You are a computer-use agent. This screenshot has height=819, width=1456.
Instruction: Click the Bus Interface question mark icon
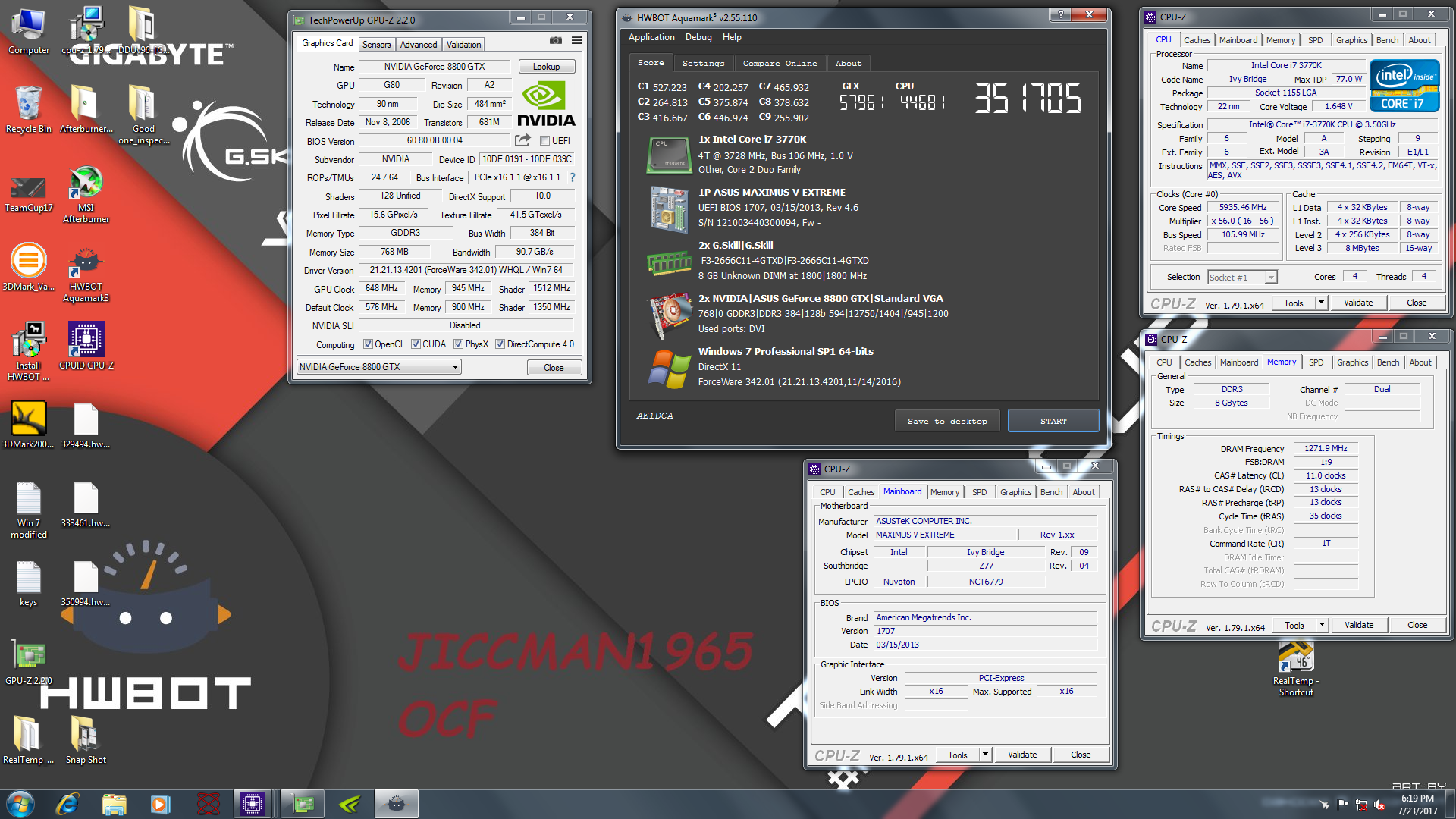coord(573,177)
